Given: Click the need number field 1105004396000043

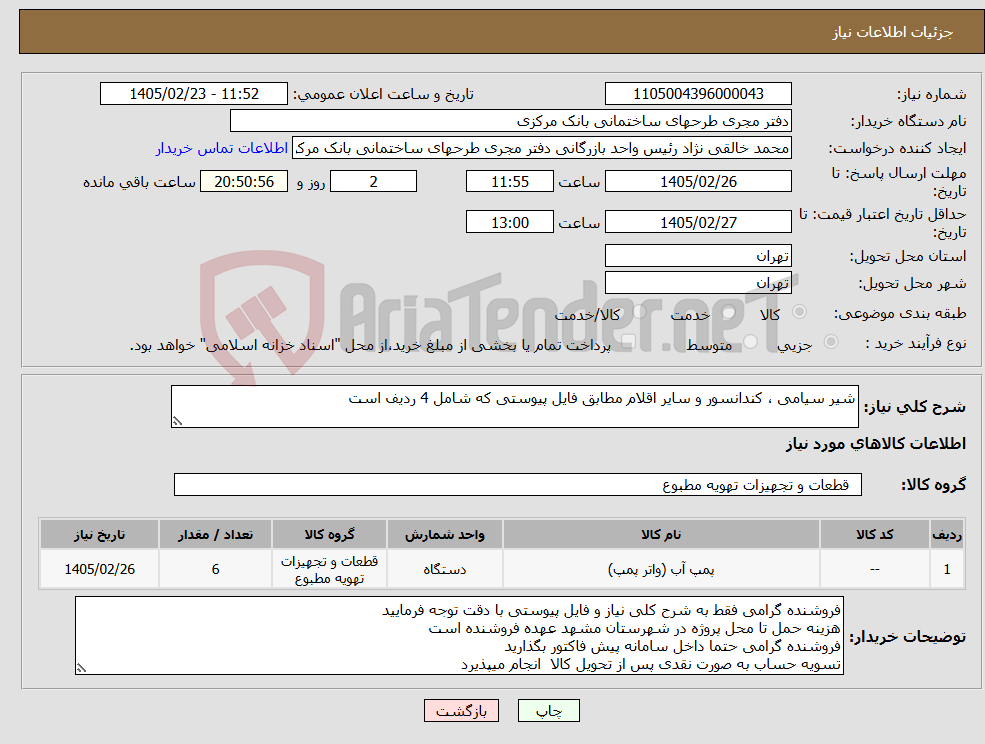Looking at the screenshot, I should click(x=698, y=94).
